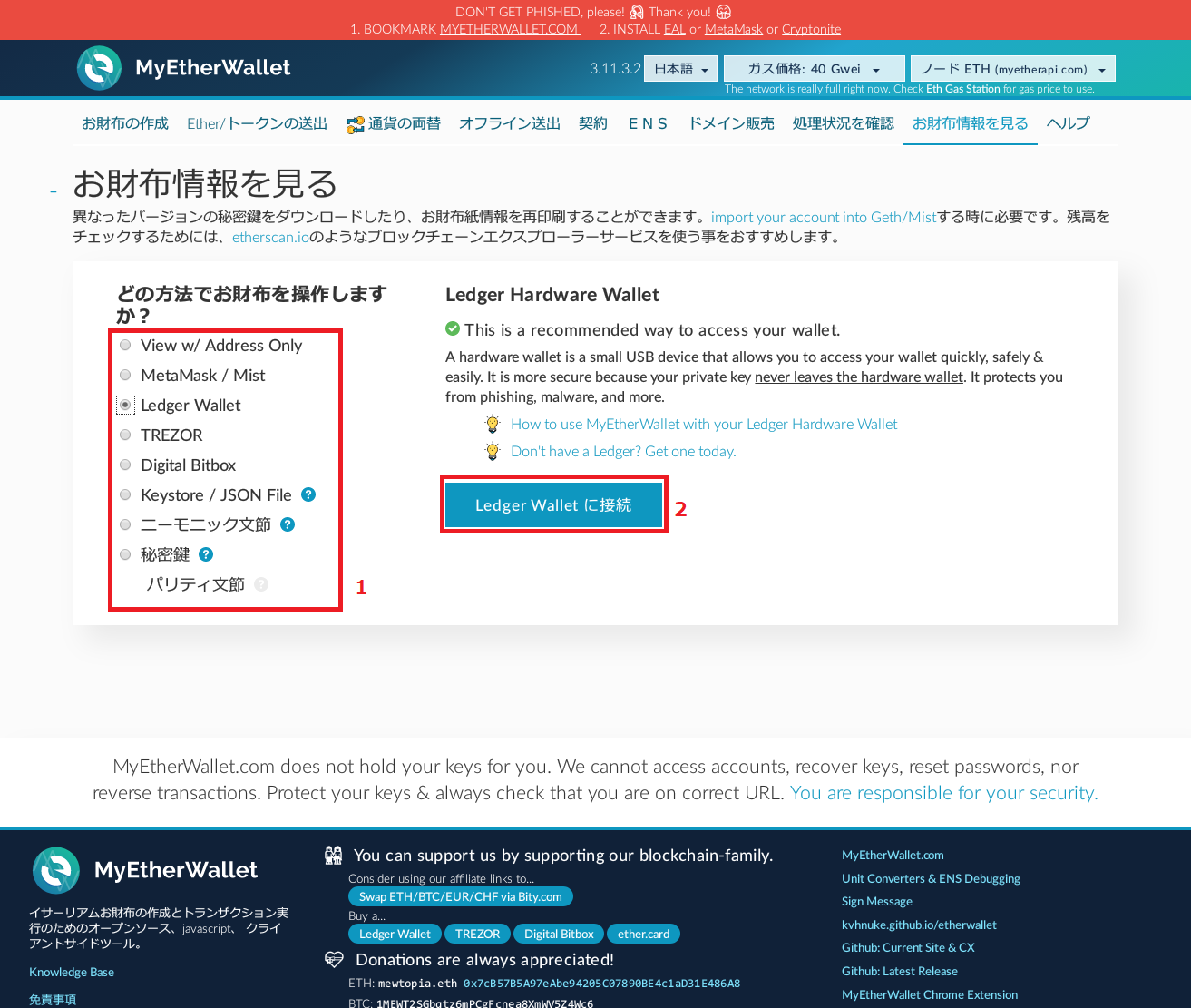
Task: Go to Ether/トークンの送出 tab
Action: pos(257,123)
